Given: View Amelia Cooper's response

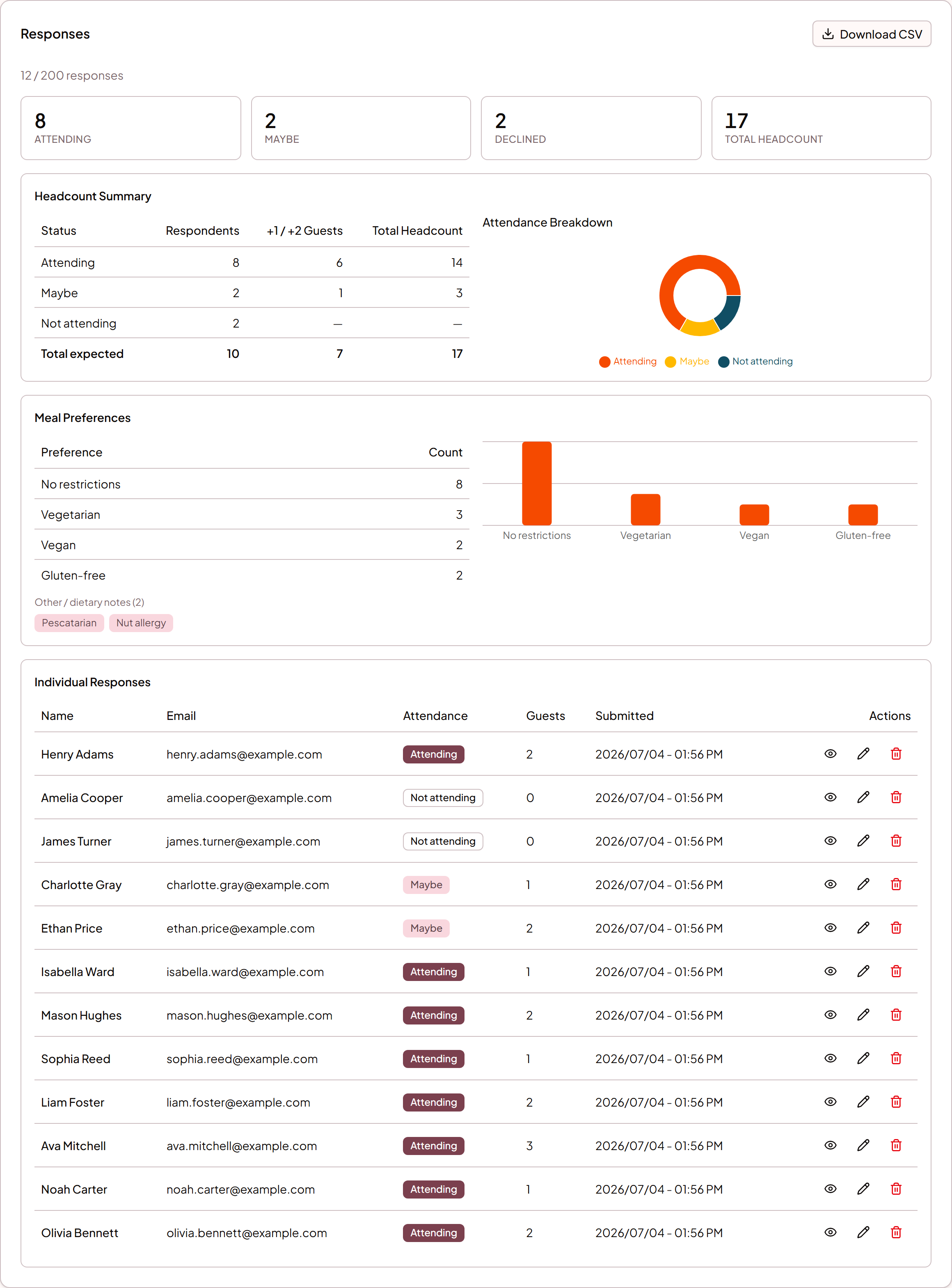Looking at the screenshot, I should (x=830, y=797).
